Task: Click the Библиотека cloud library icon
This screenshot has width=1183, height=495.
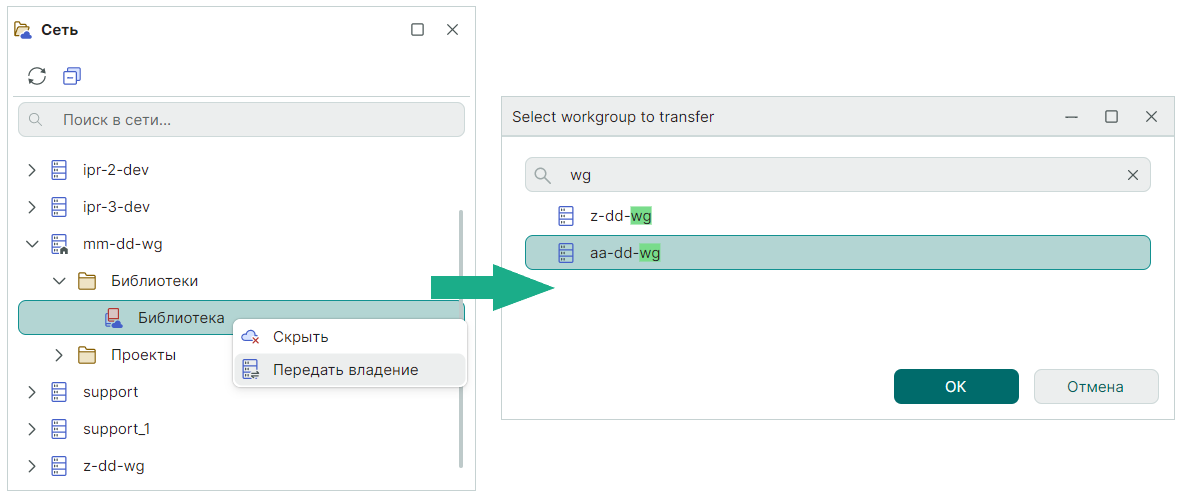Action: (x=114, y=318)
